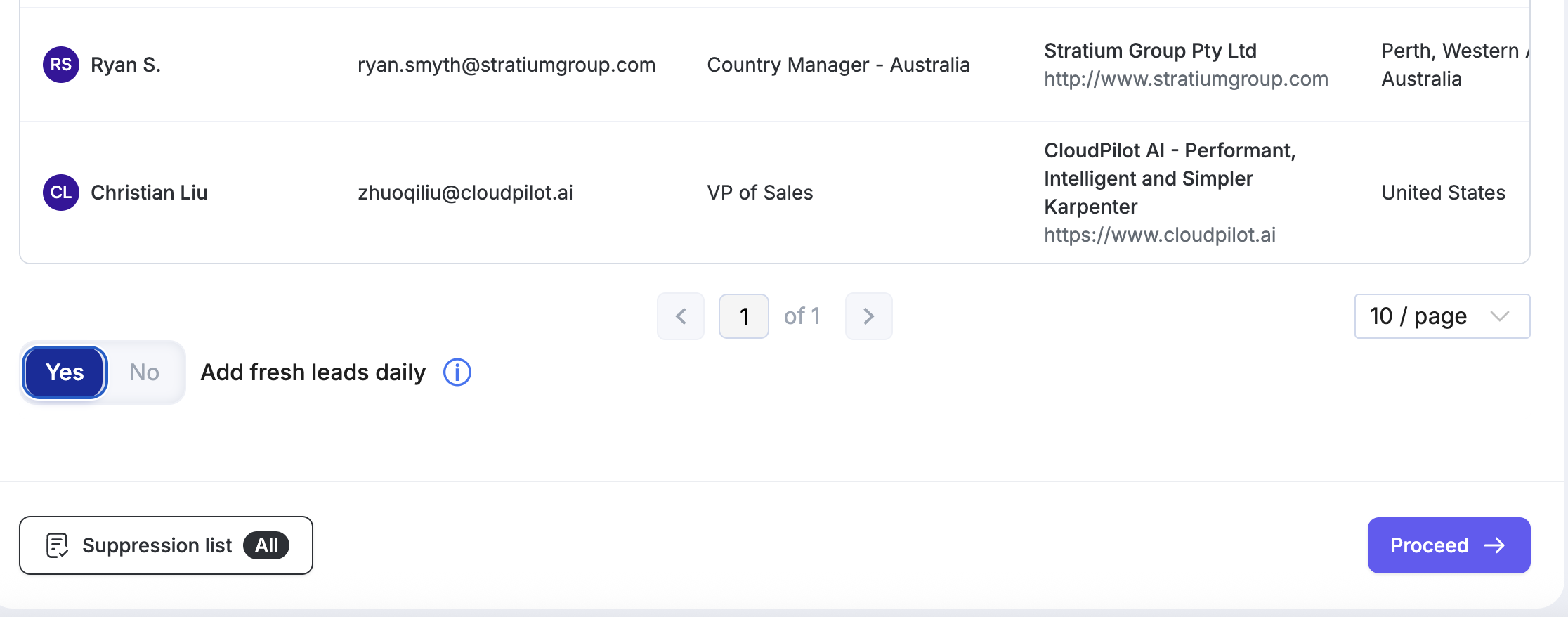This screenshot has width=1568, height=617.
Task: Click the Country Manager - Australia title
Action: 838,65
